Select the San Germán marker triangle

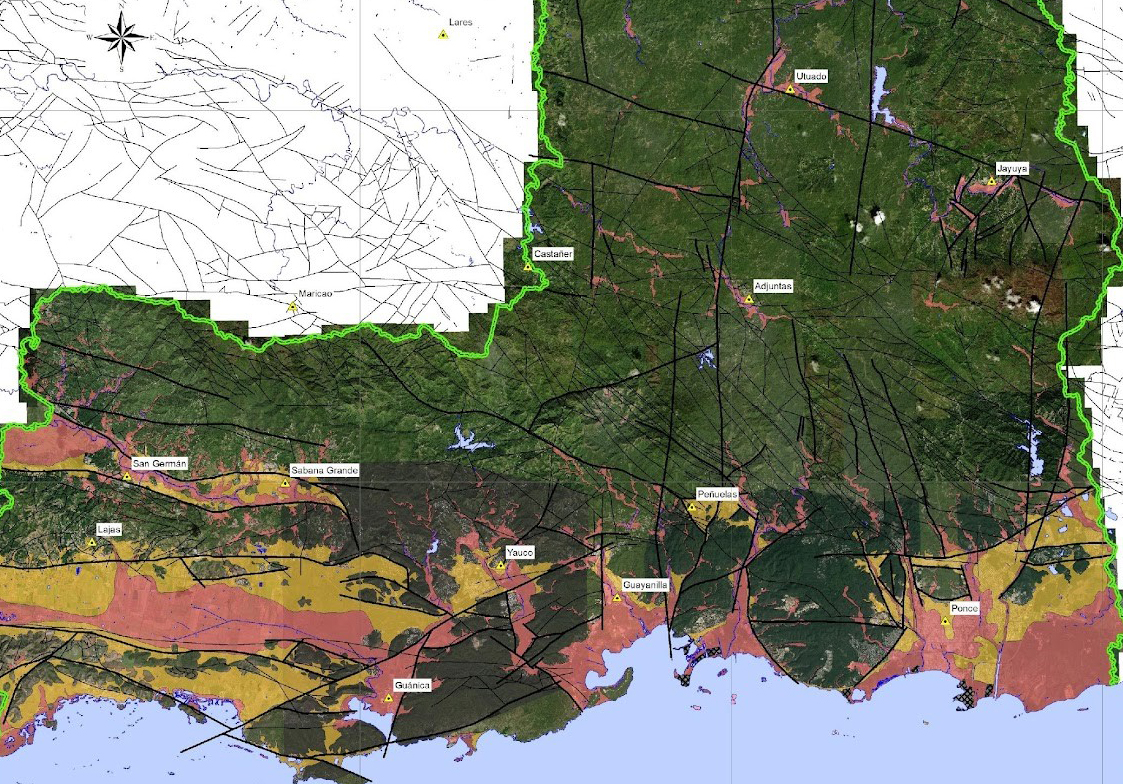tap(128, 477)
